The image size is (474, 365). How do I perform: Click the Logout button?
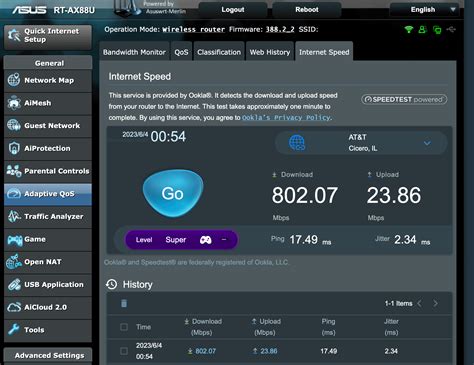[x=233, y=10]
